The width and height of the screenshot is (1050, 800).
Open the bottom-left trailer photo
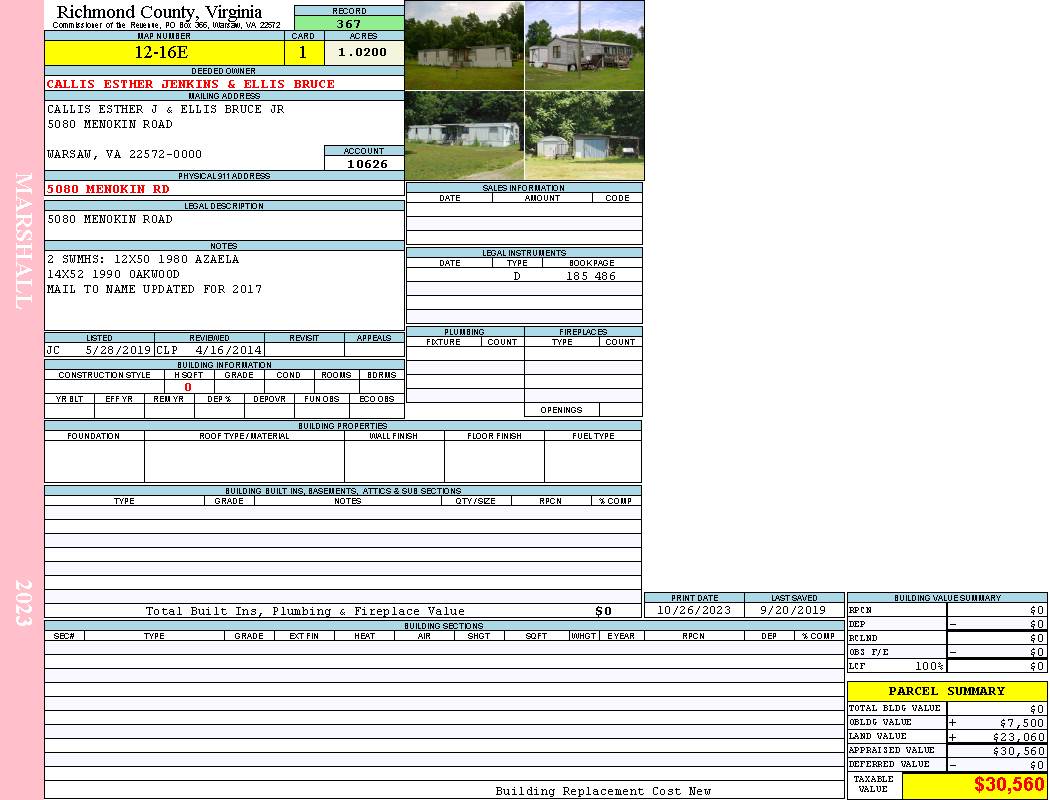click(464, 135)
